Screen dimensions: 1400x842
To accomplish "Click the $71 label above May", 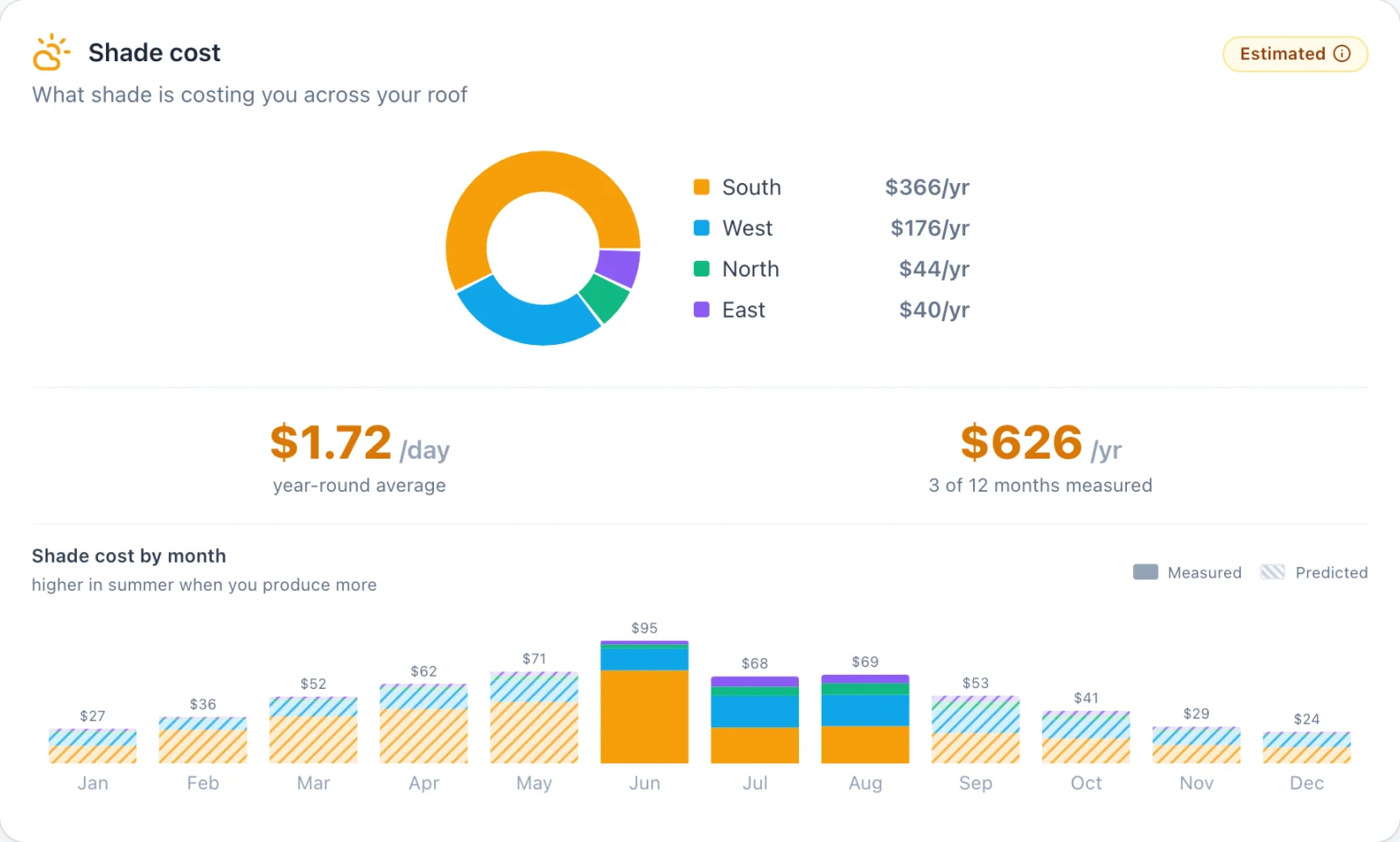I will (534, 659).
